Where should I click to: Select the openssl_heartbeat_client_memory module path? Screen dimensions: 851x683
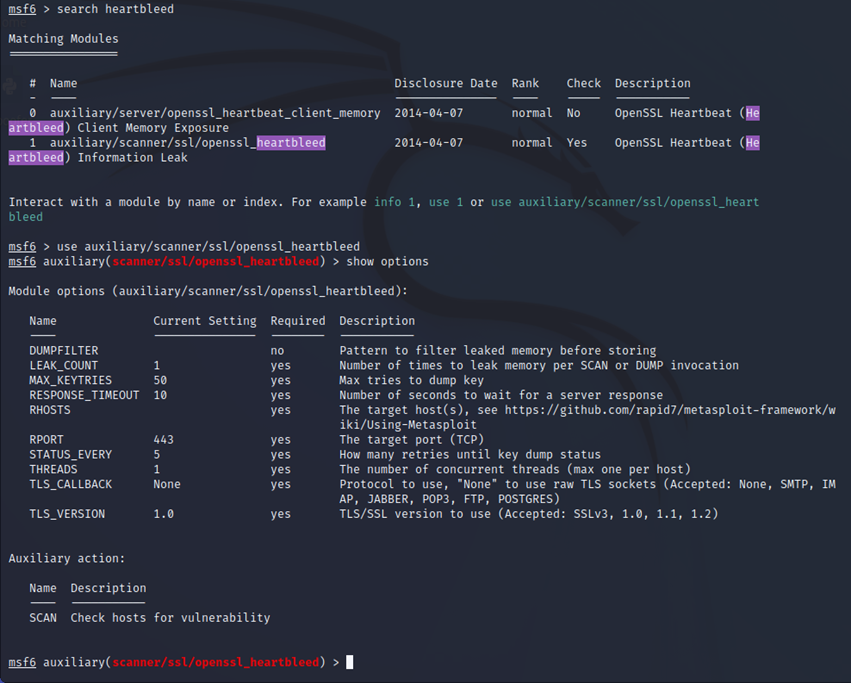(x=215, y=113)
